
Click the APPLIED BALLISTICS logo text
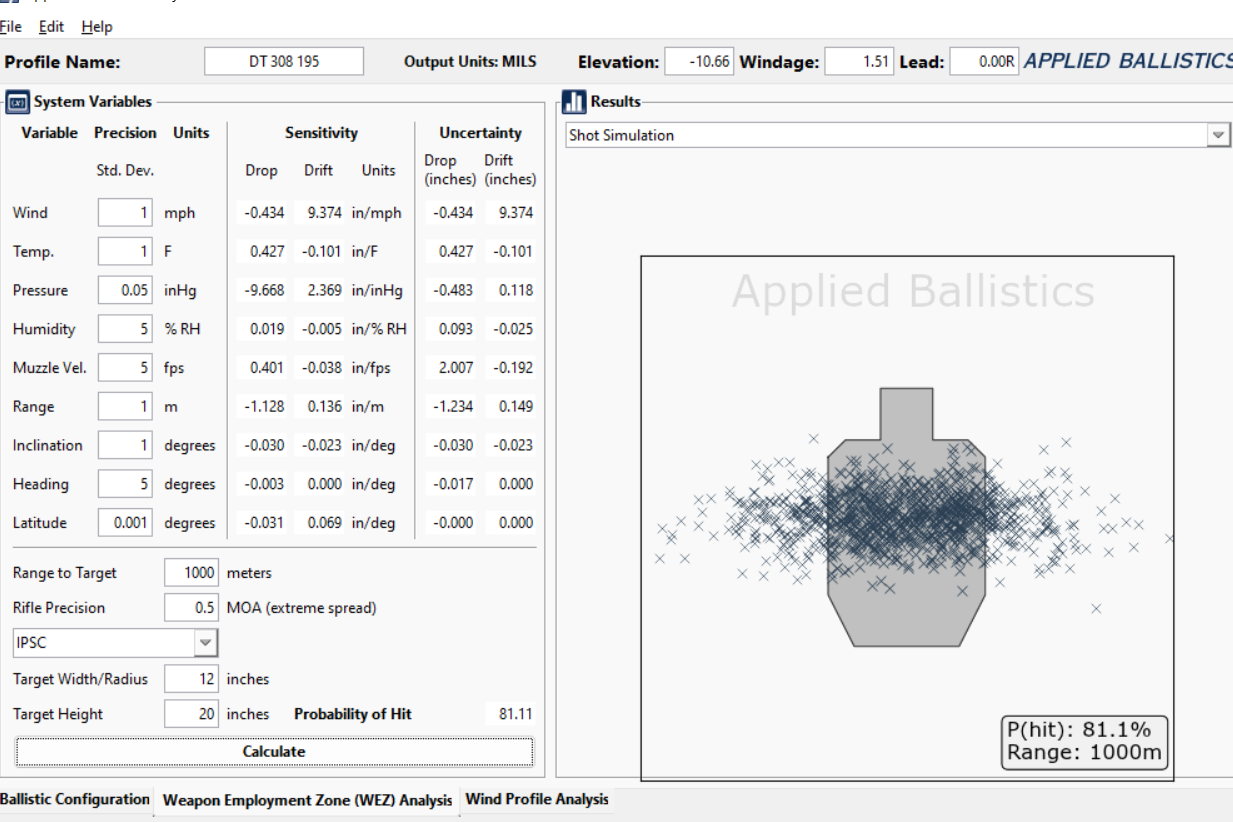pyautogui.click(x=1128, y=61)
